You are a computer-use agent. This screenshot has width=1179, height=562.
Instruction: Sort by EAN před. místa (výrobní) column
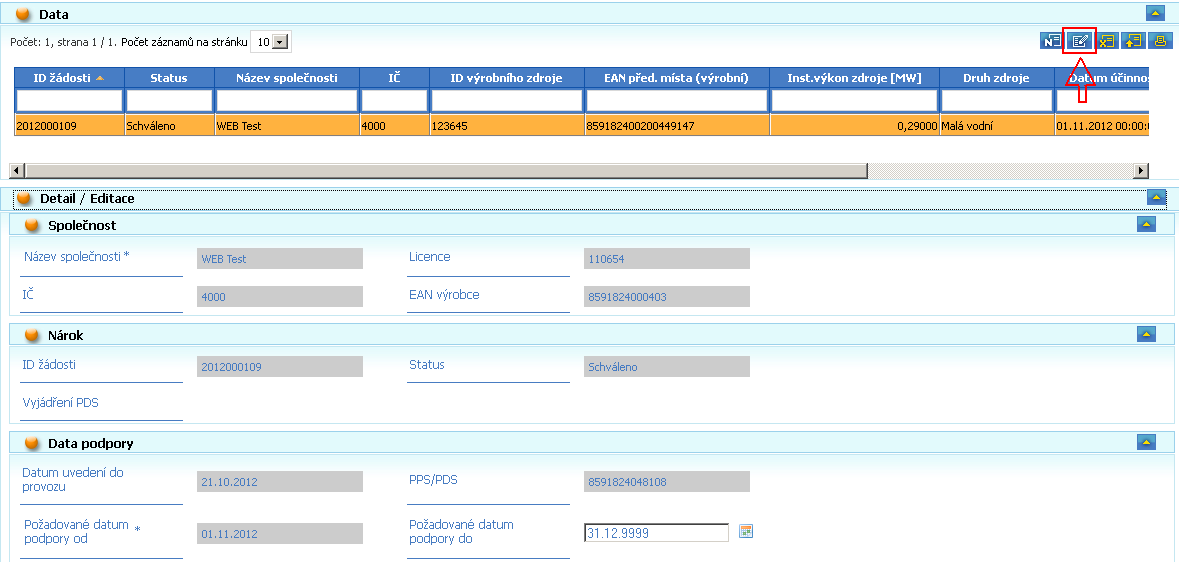click(x=677, y=77)
